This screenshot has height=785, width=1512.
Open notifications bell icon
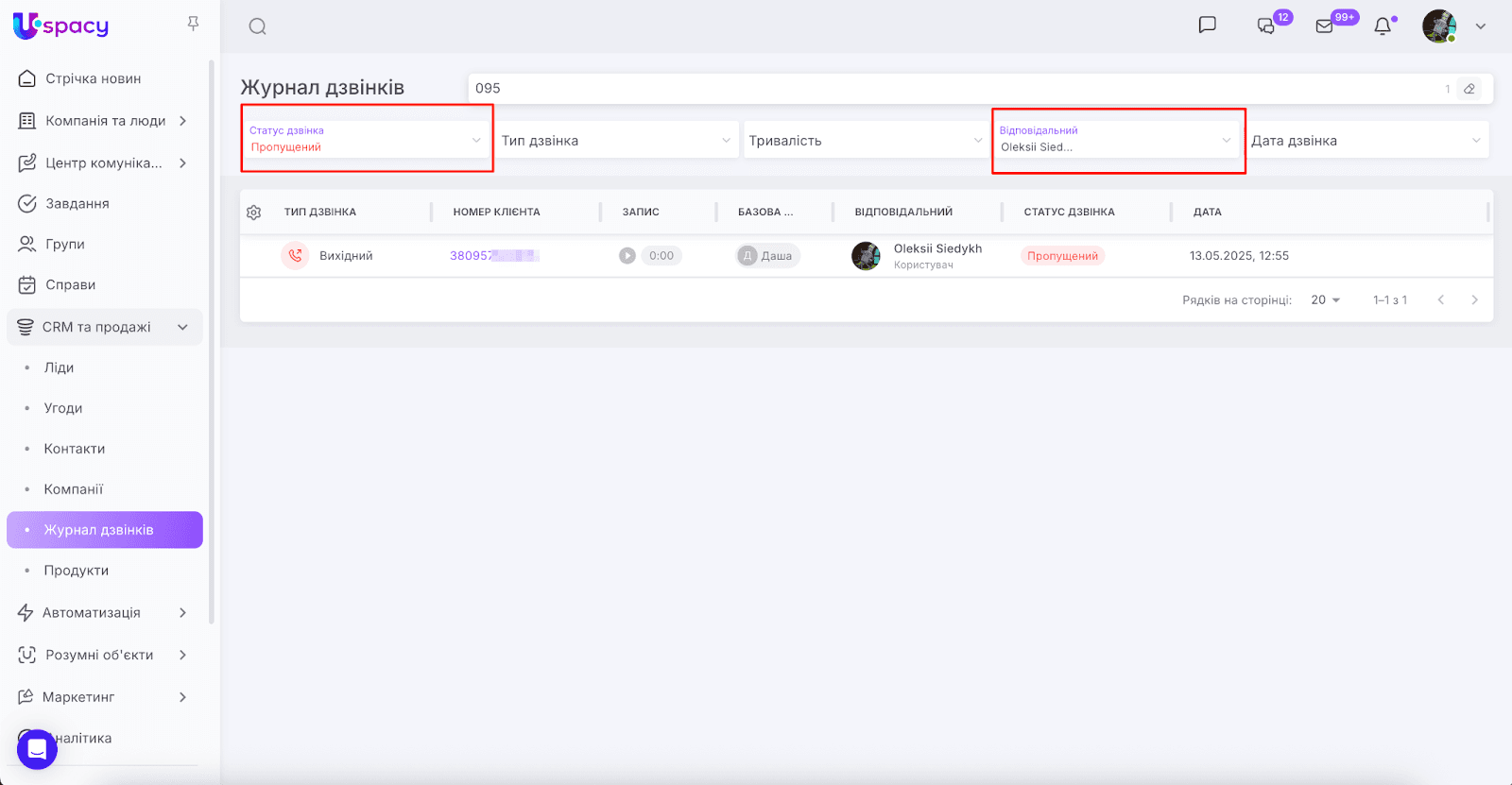point(1383,26)
